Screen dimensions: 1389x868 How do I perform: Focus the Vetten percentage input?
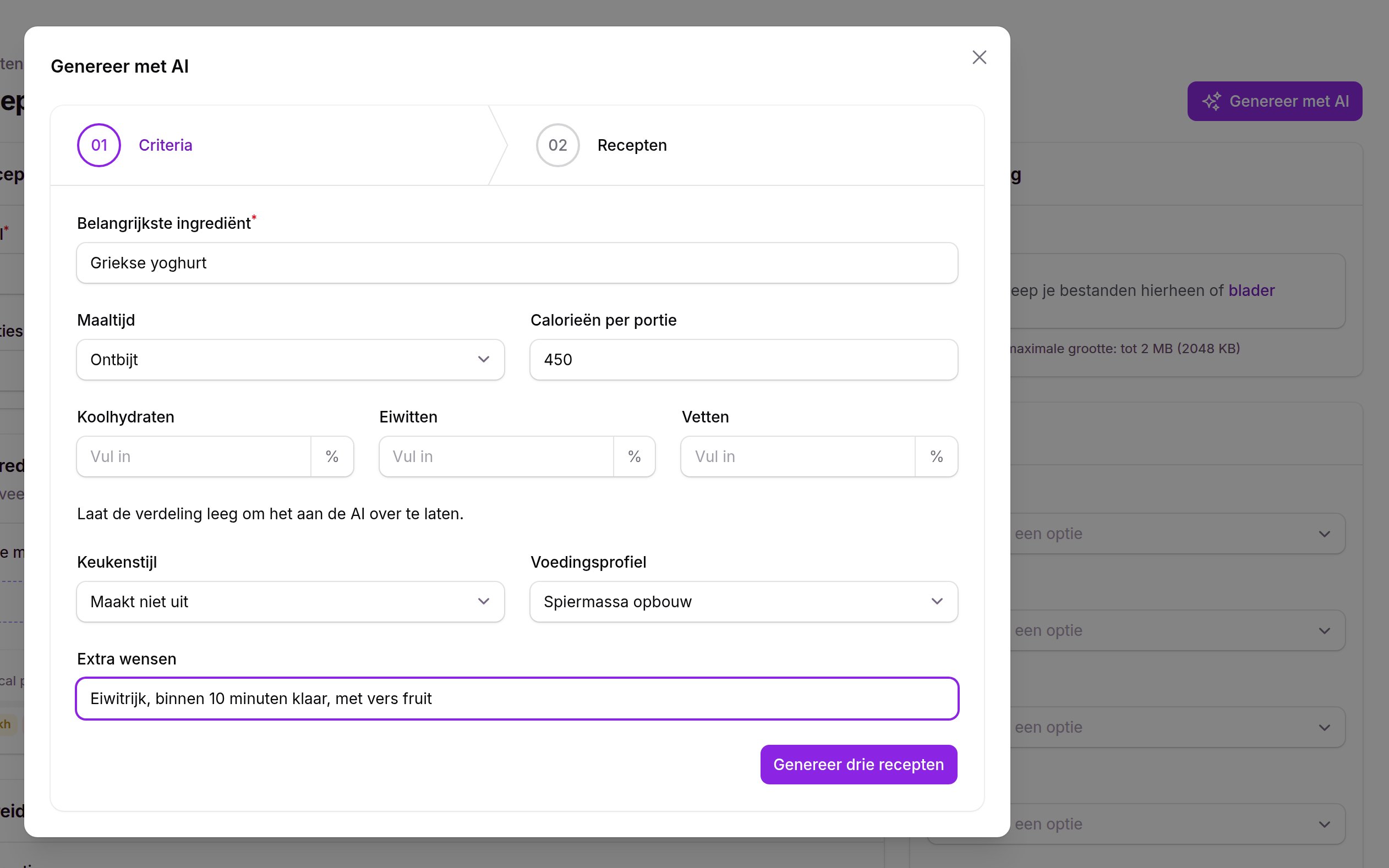[x=798, y=457]
